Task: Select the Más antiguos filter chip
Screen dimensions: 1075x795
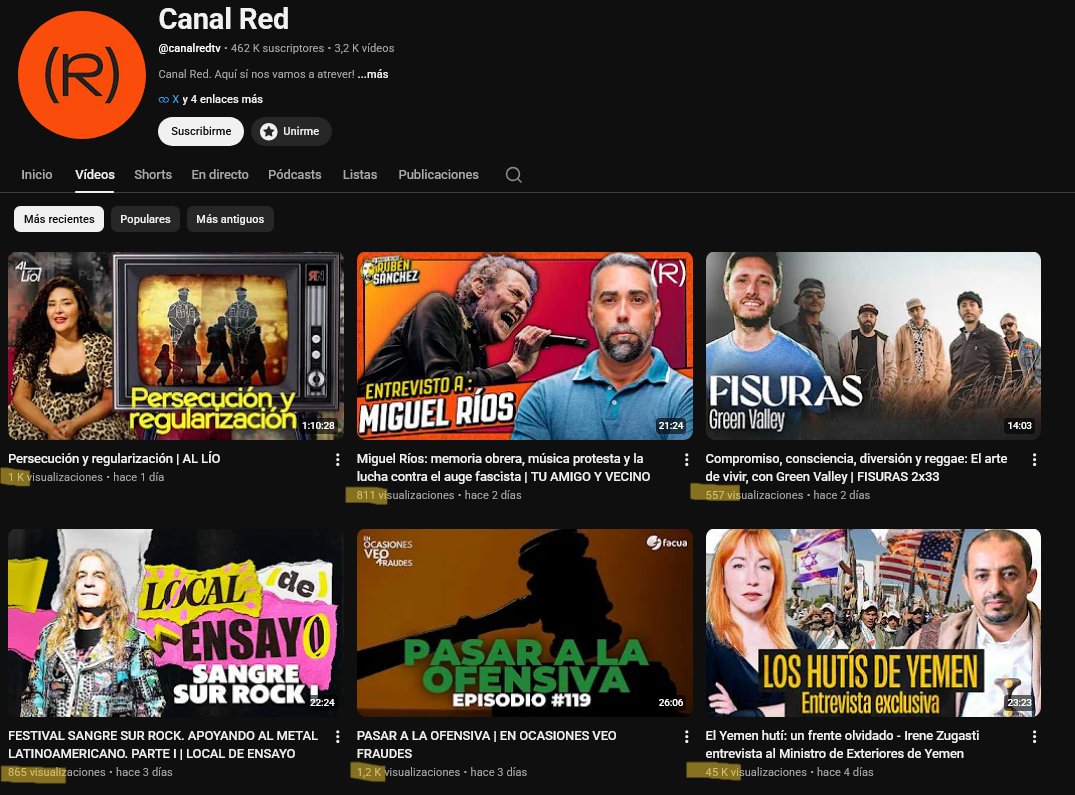Action: click(230, 219)
